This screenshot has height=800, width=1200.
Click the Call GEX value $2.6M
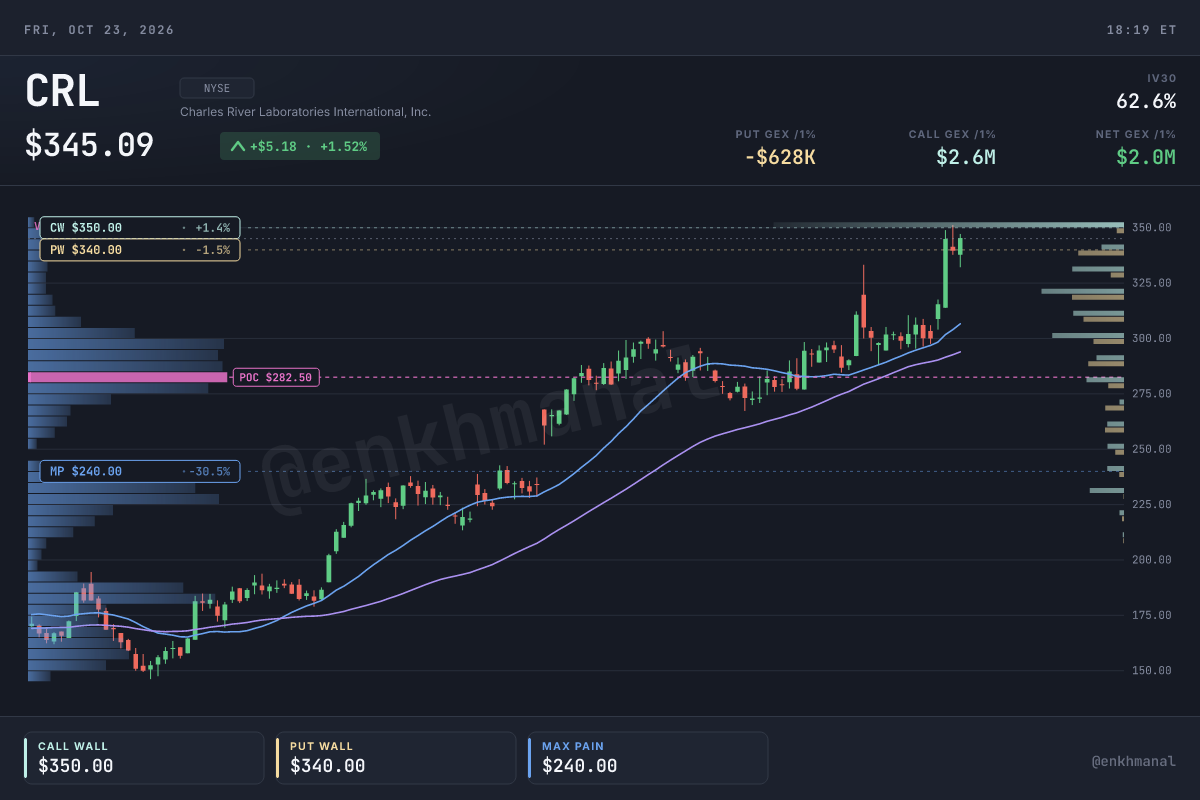tap(966, 156)
